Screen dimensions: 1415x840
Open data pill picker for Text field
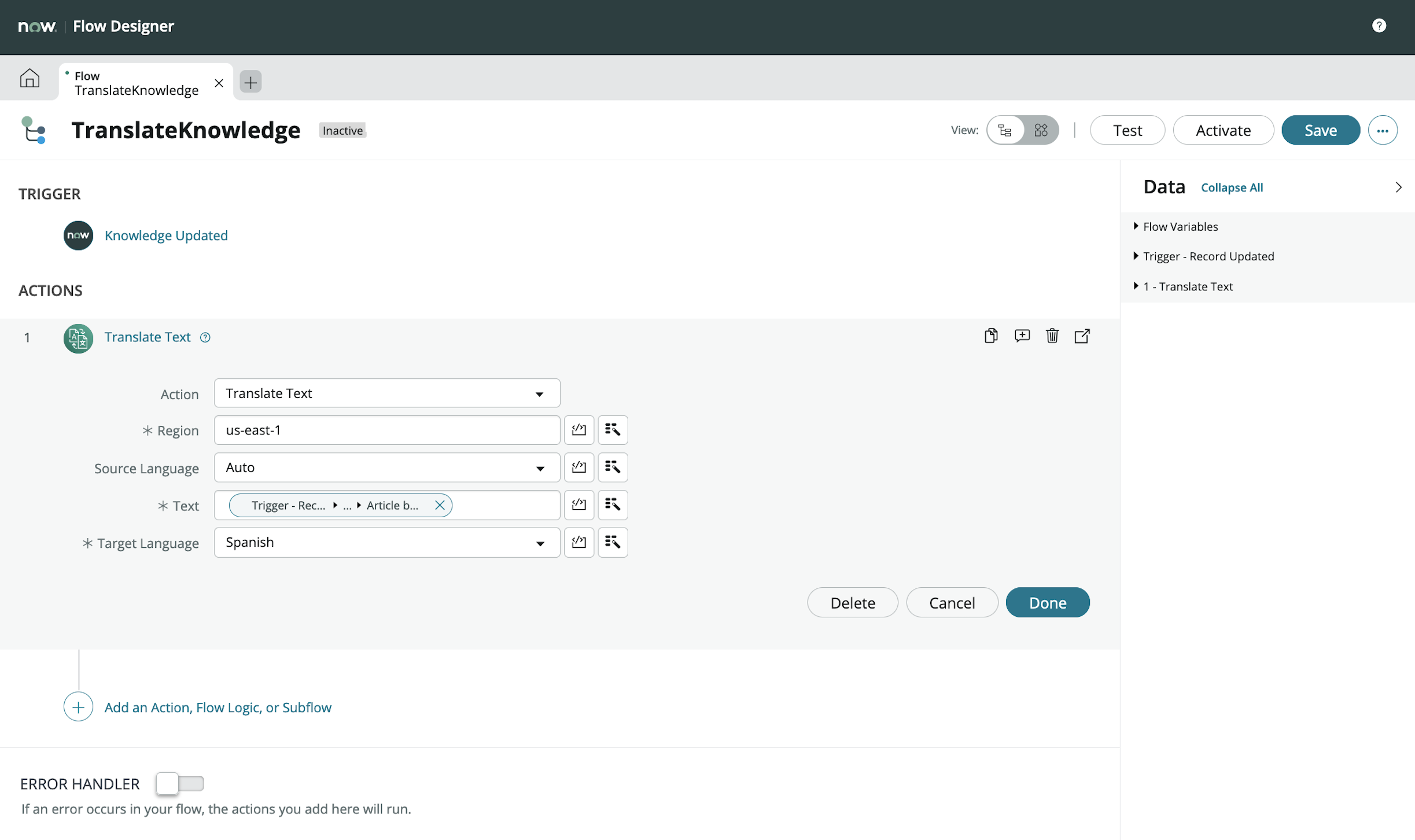(x=612, y=505)
